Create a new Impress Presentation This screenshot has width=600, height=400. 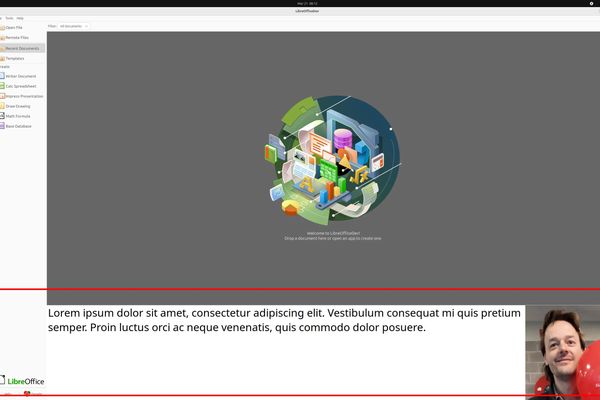click(x=22, y=96)
